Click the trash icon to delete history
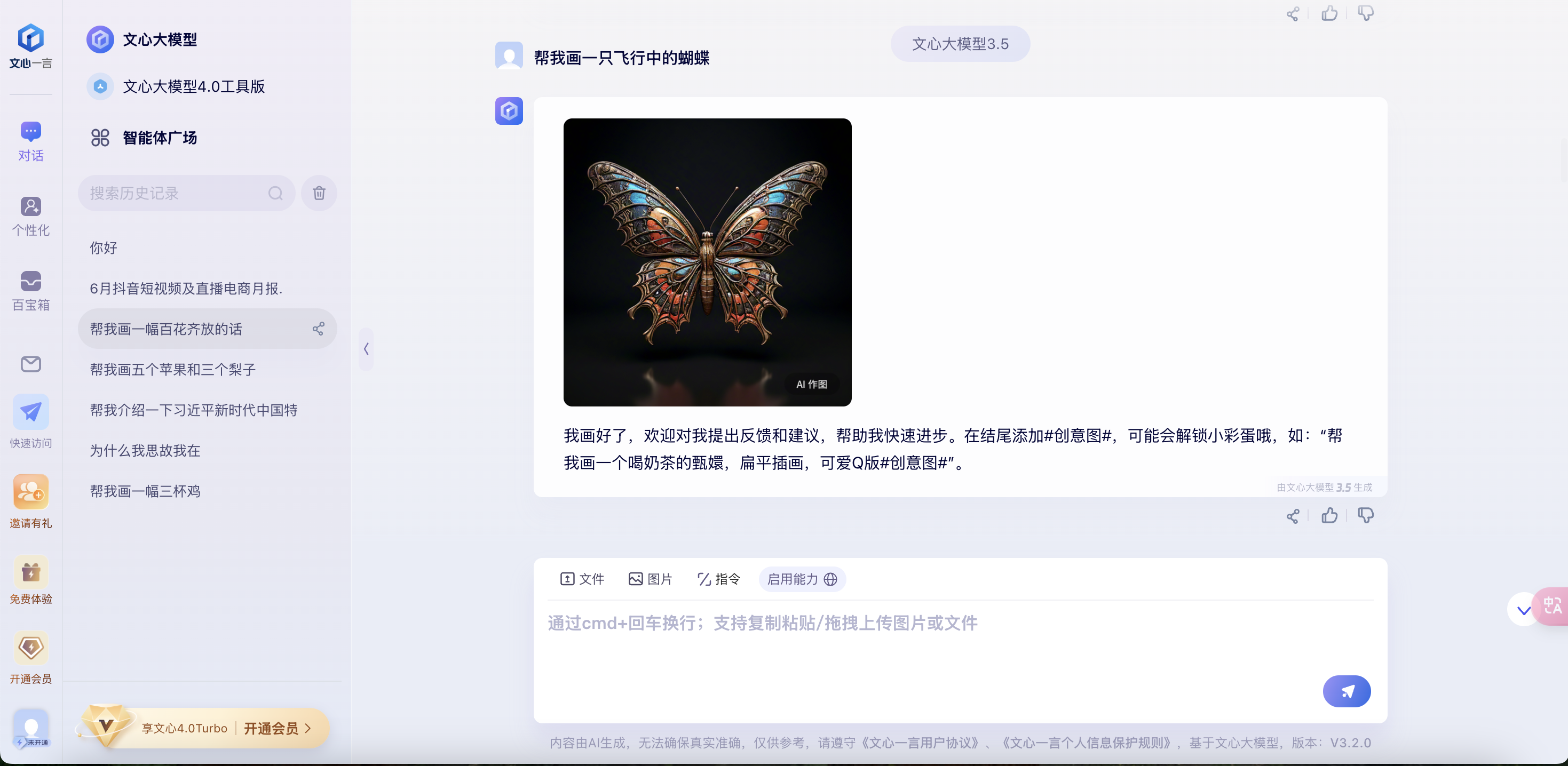This screenshot has height=766, width=1568. [x=319, y=193]
